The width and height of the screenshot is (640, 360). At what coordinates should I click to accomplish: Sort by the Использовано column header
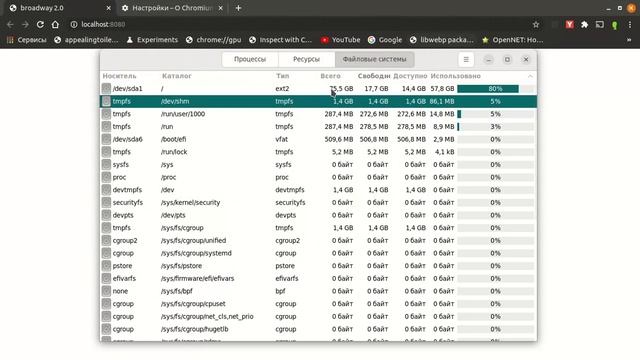[456, 76]
